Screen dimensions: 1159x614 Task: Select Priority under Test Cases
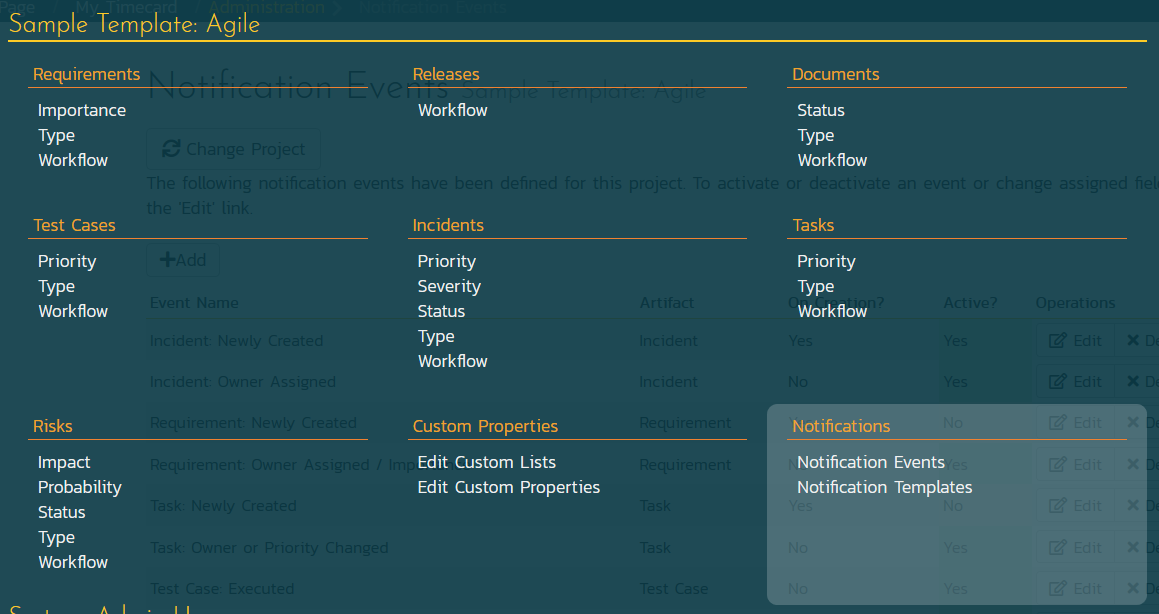point(67,261)
